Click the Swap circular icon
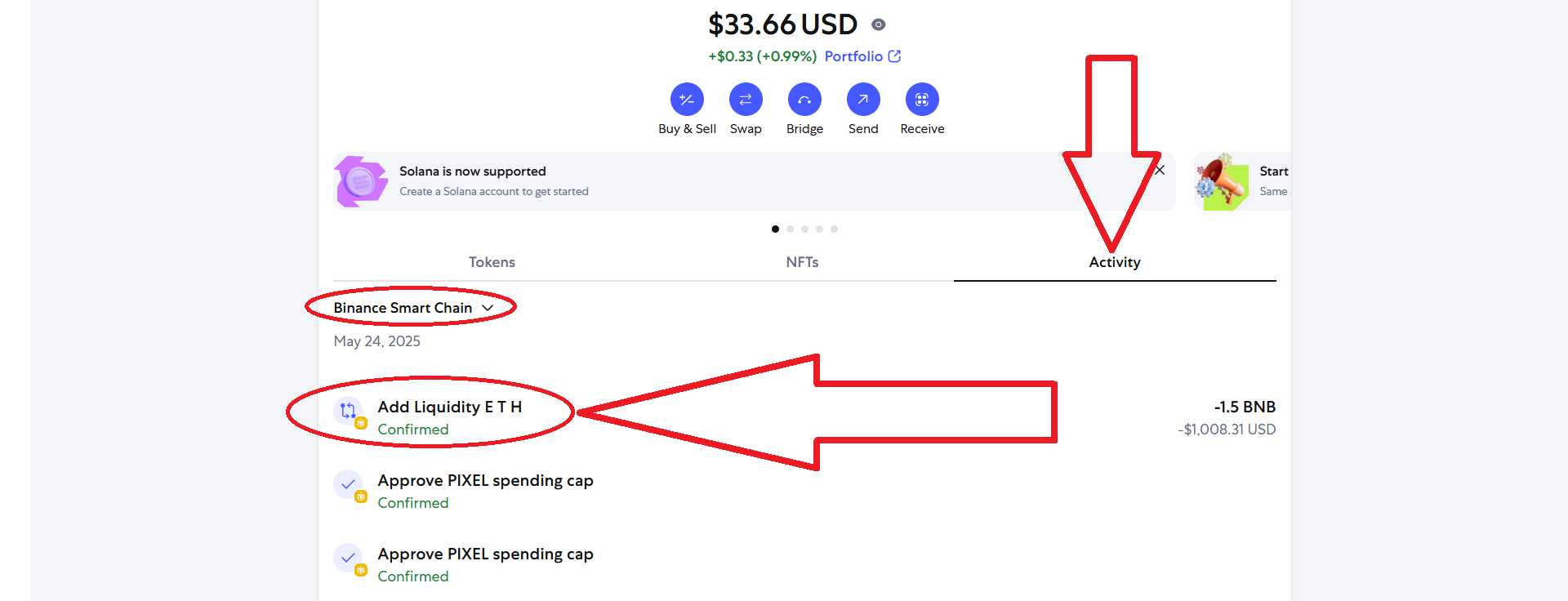This screenshot has width=1568, height=601. click(x=746, y=100)
